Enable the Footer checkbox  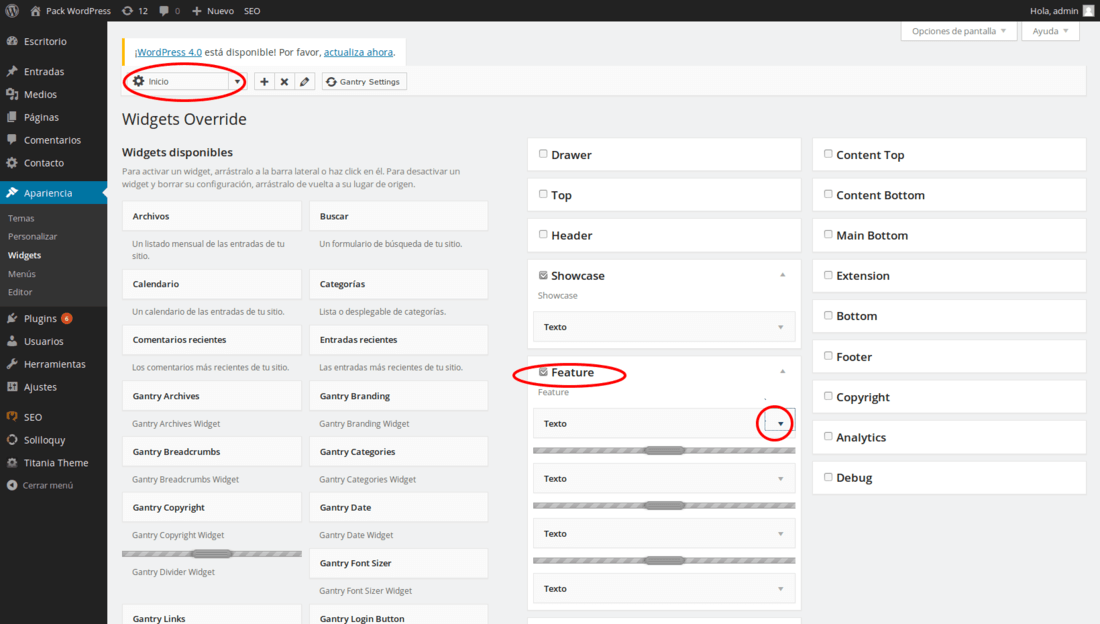pyautogui.click(x=828, y=356)
